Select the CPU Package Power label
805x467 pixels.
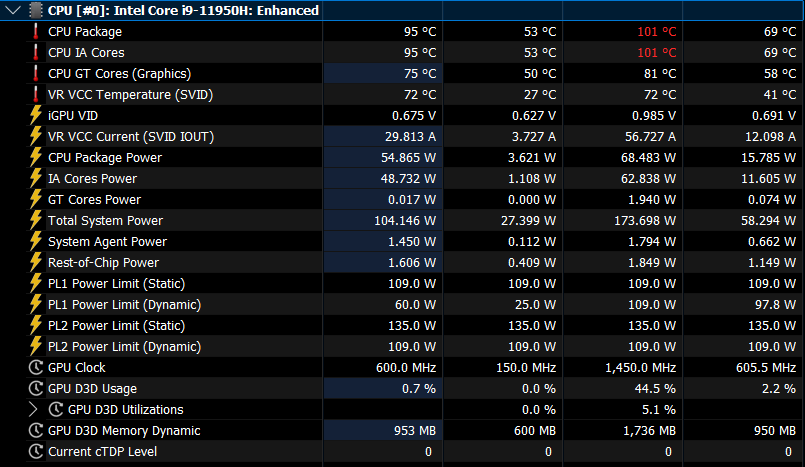coord(105,158)
